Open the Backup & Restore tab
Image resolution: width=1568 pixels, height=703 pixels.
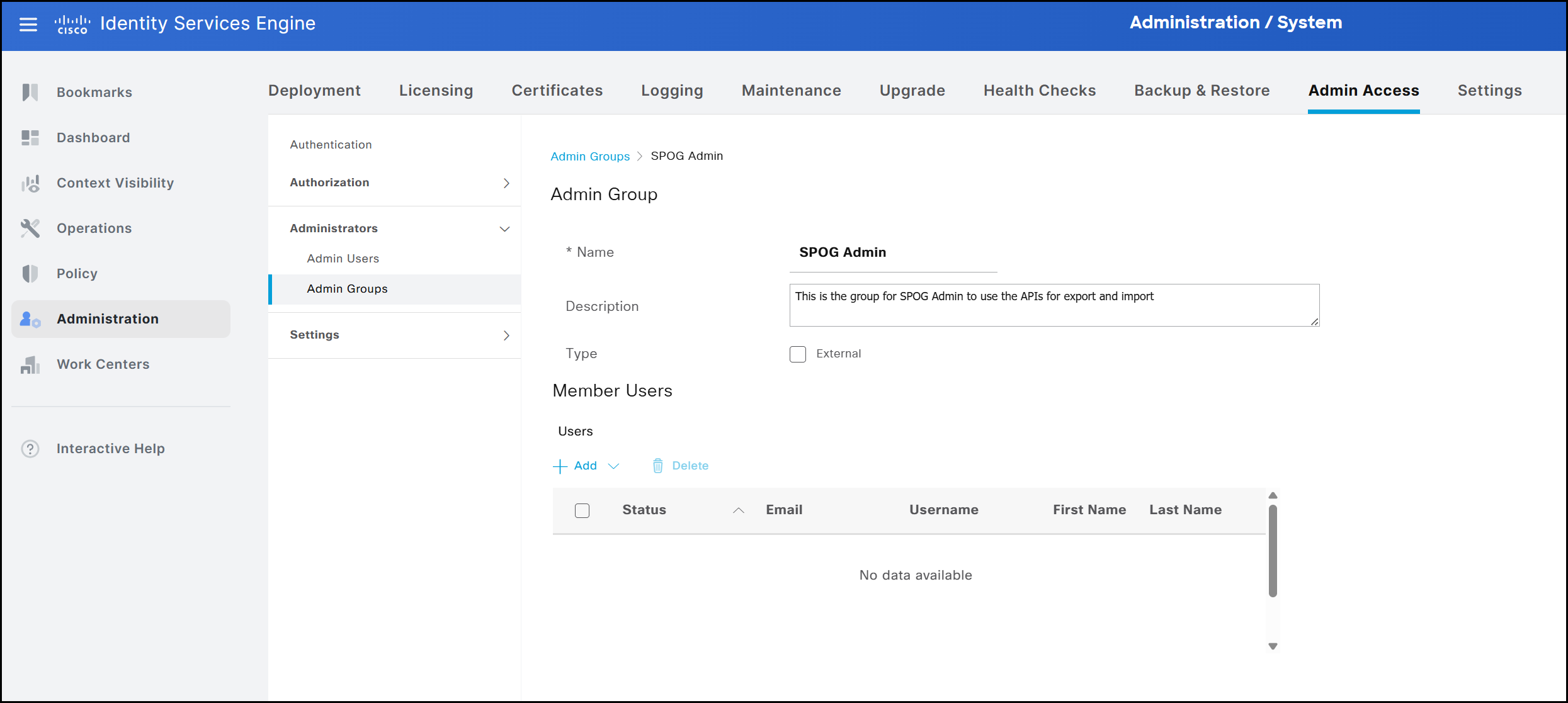point(1202,91)
